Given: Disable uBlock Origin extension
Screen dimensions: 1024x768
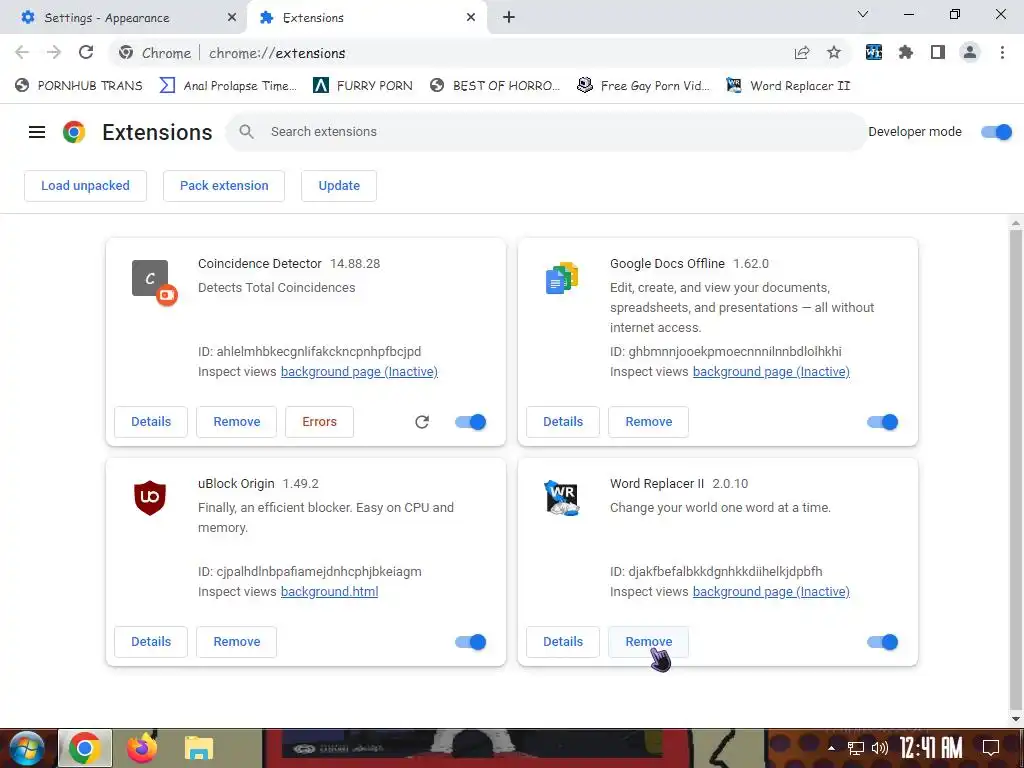Looking at the screenshot, I should [471, 642].
